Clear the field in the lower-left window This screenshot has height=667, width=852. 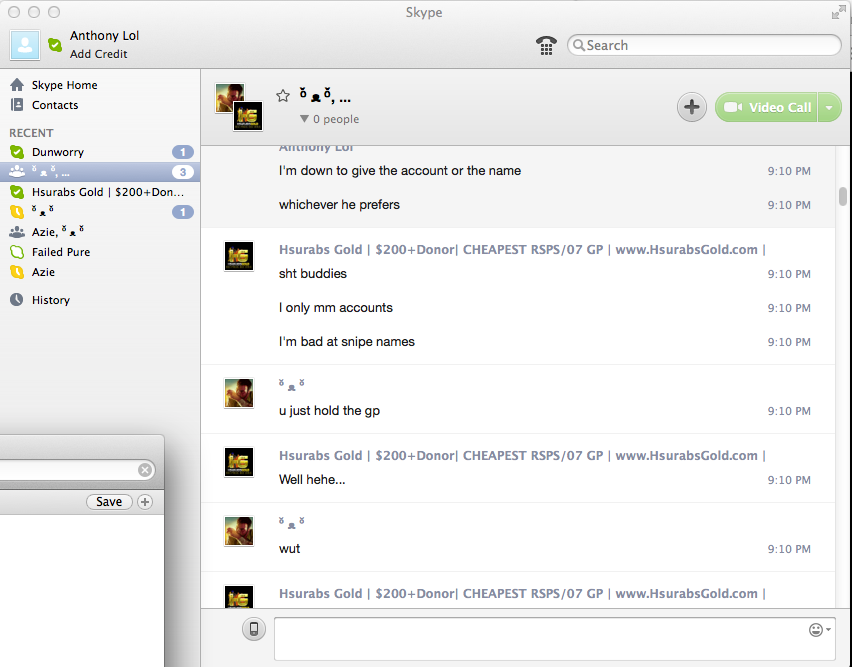pos(145,470)
